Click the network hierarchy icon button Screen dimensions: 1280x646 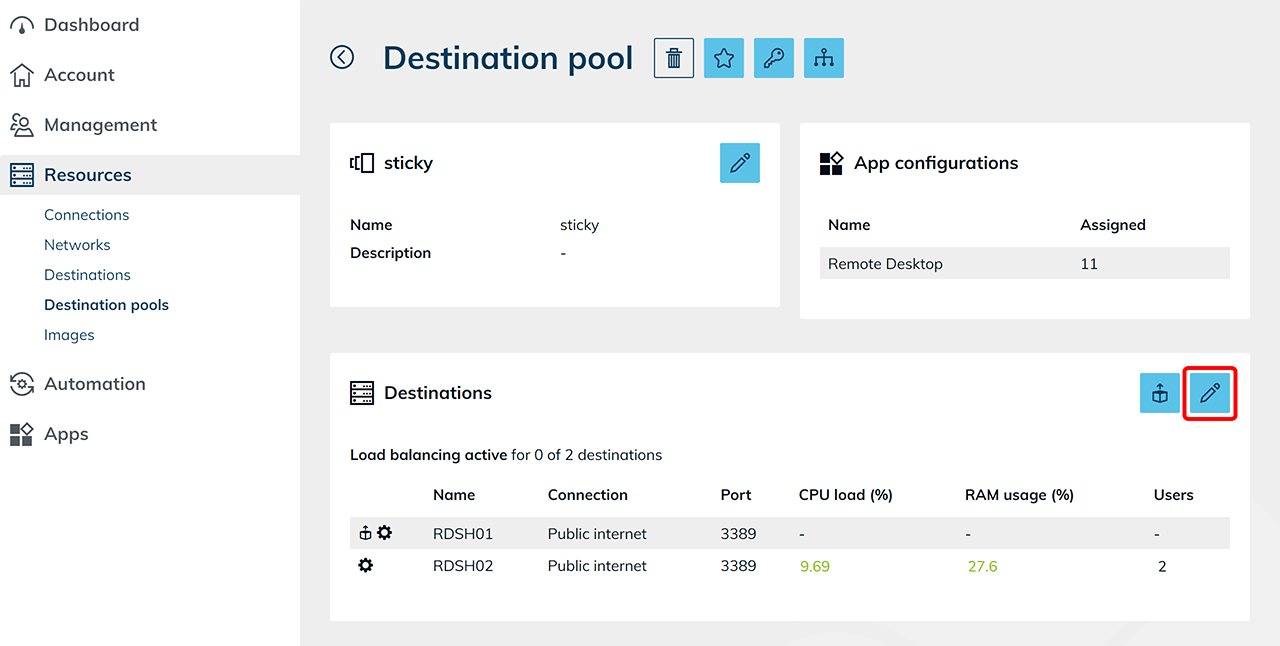(x=824, y=58)
